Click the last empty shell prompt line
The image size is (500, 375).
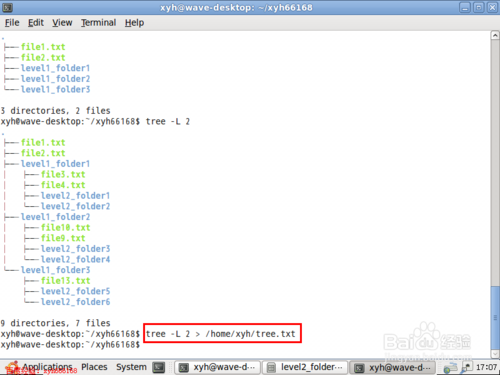pyautogui.click(x=70, y=344)
